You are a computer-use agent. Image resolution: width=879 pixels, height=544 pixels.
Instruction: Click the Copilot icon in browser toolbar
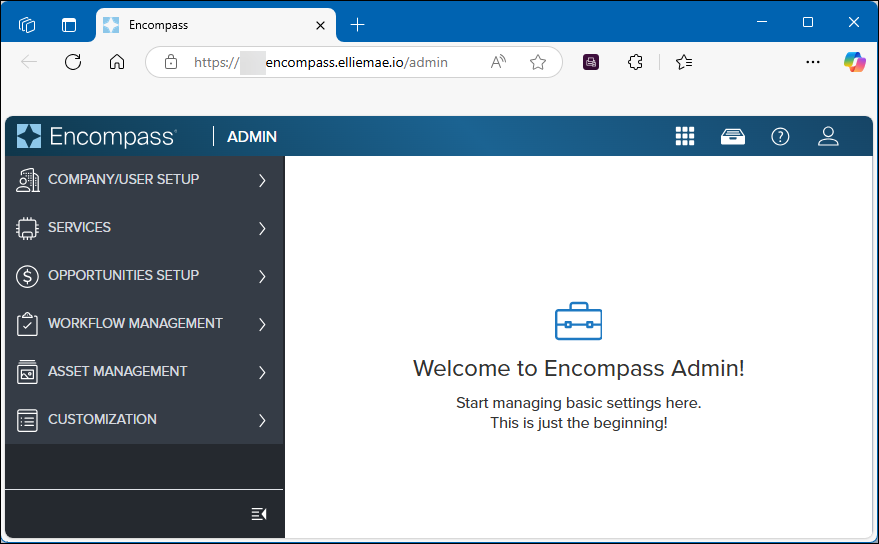pos(854,62)
